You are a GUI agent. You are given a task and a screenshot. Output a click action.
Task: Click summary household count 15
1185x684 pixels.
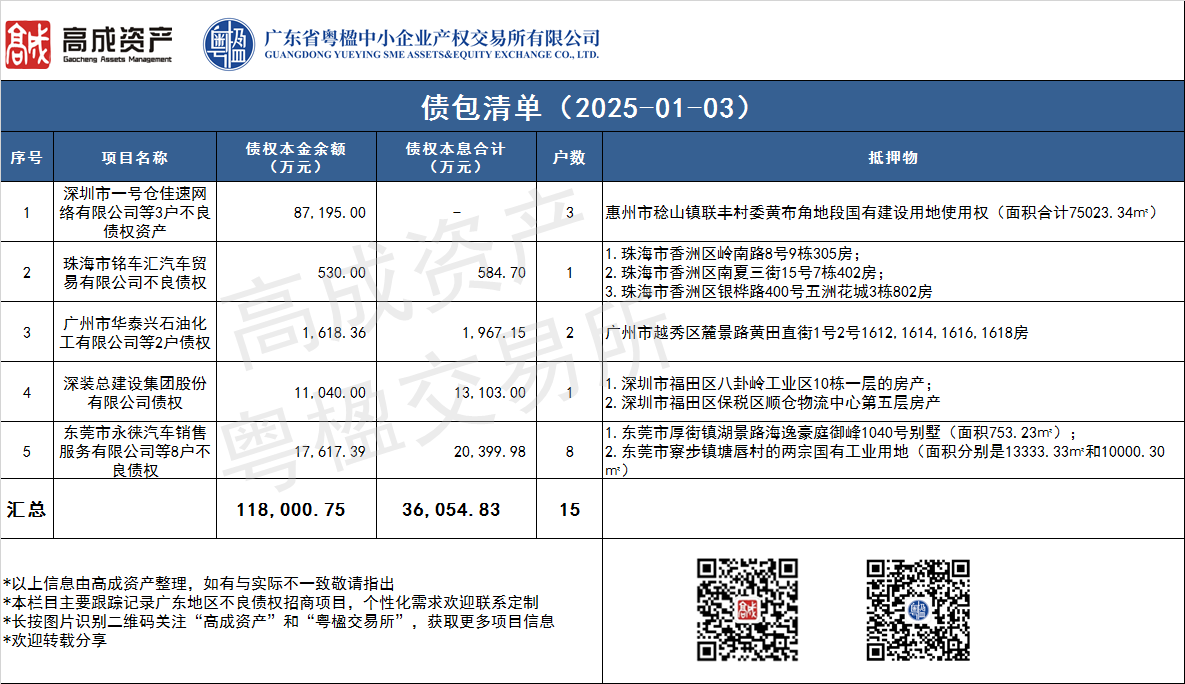click(570, 510)
